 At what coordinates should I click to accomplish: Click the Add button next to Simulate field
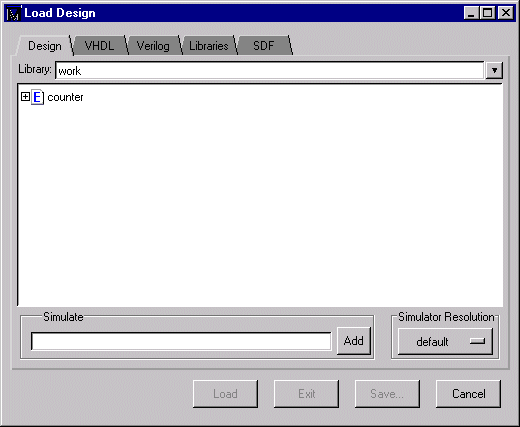(x=354, y=341)
